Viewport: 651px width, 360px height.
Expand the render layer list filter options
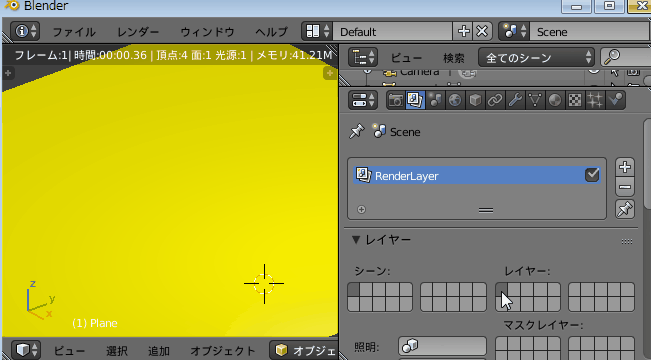[361, 209]
